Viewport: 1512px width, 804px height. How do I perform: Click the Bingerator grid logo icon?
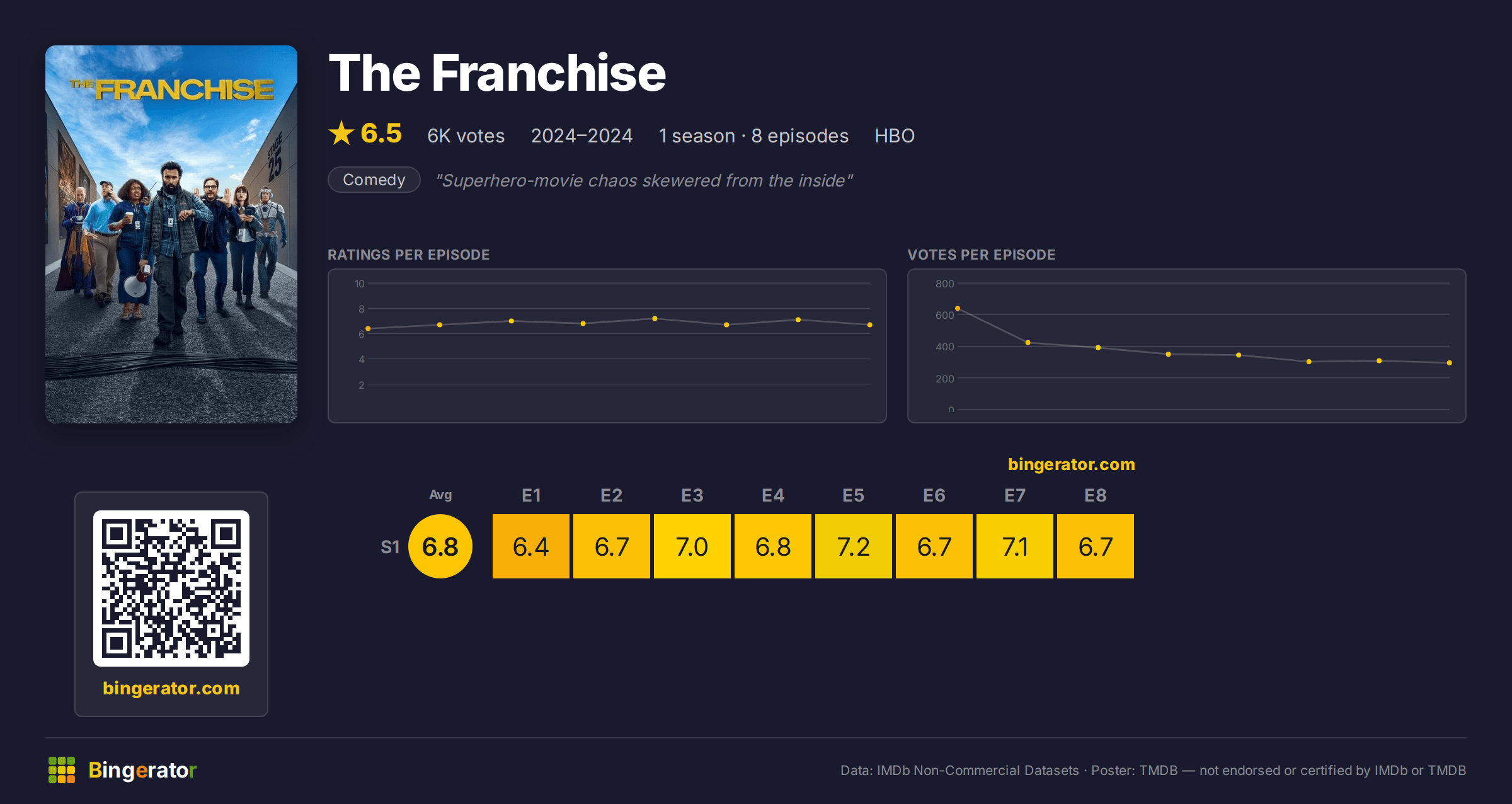pyautogui.click(x=62, y=770)
